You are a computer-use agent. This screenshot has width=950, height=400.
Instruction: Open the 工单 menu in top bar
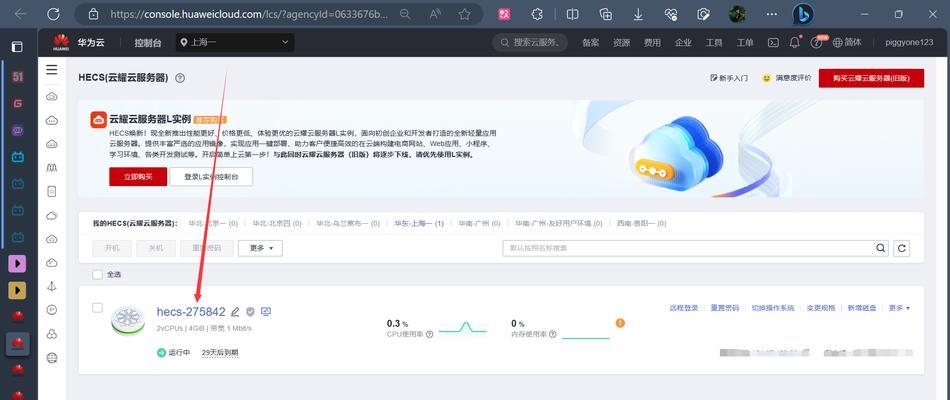coord(745,42)
